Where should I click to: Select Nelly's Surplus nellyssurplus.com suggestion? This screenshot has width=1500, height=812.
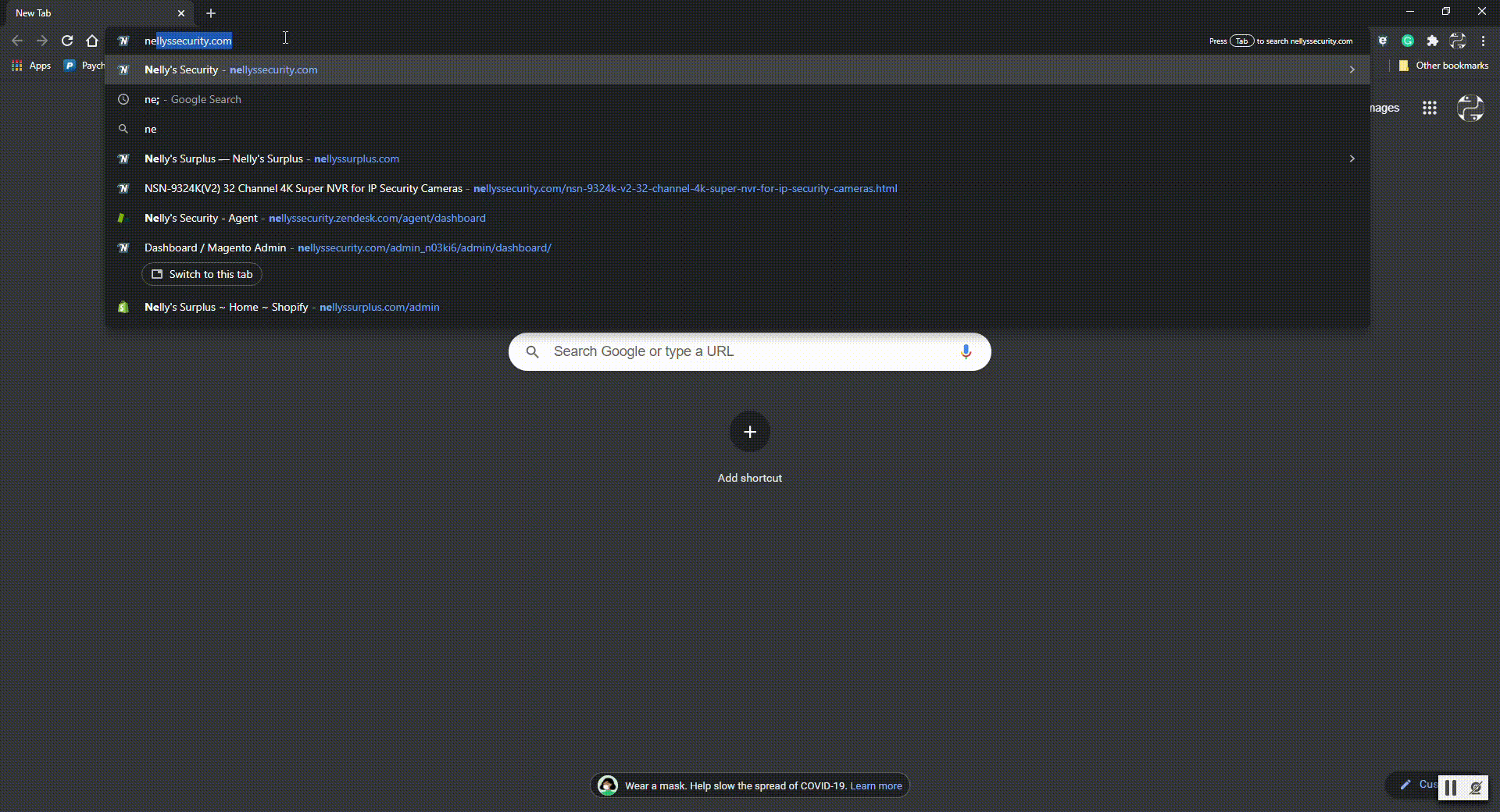[737, 158]
